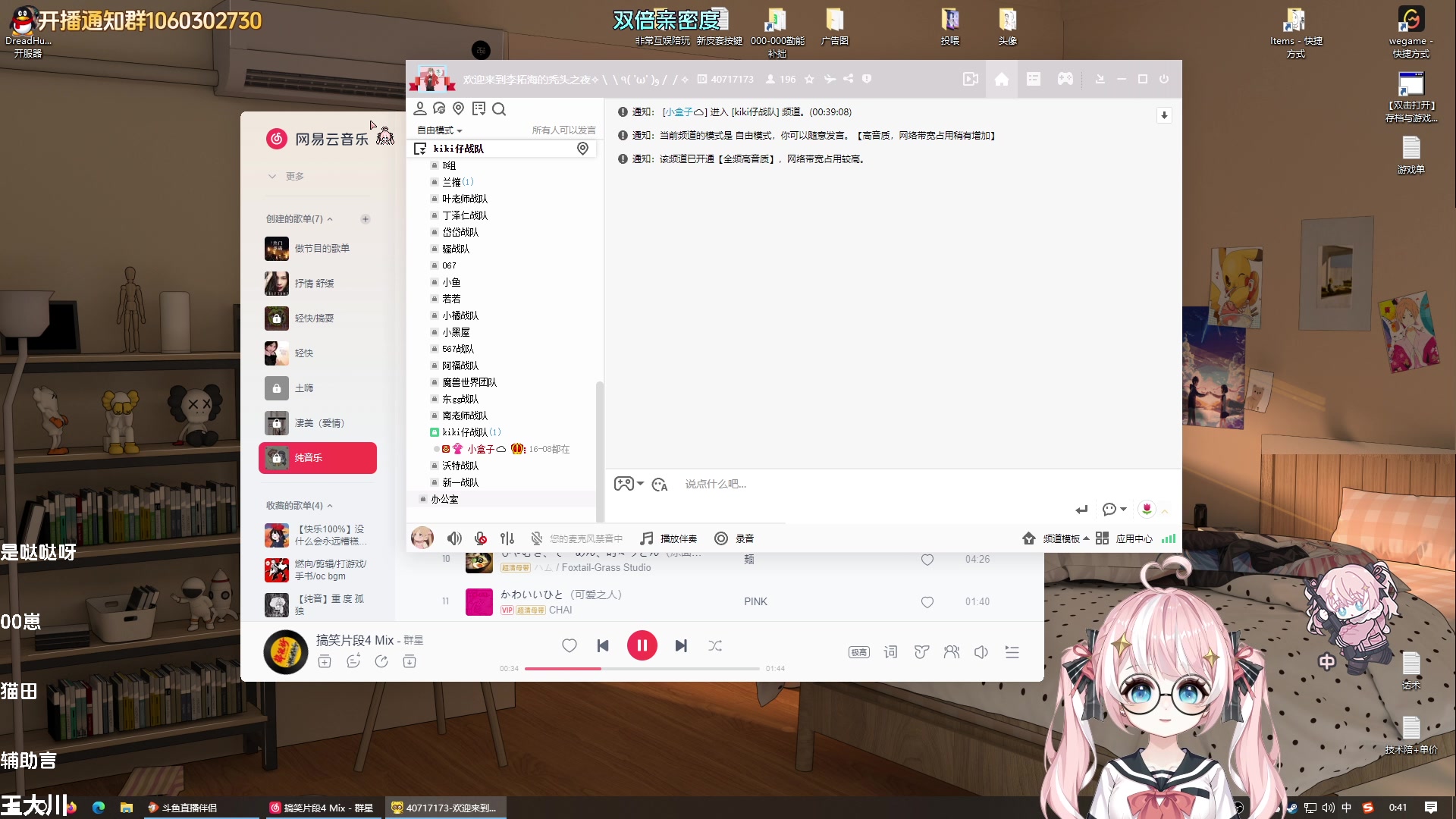Select the 小黑屋 sub-channel
The height and width of the screenshot is (819, 1456).
click(x=456, y=332)
